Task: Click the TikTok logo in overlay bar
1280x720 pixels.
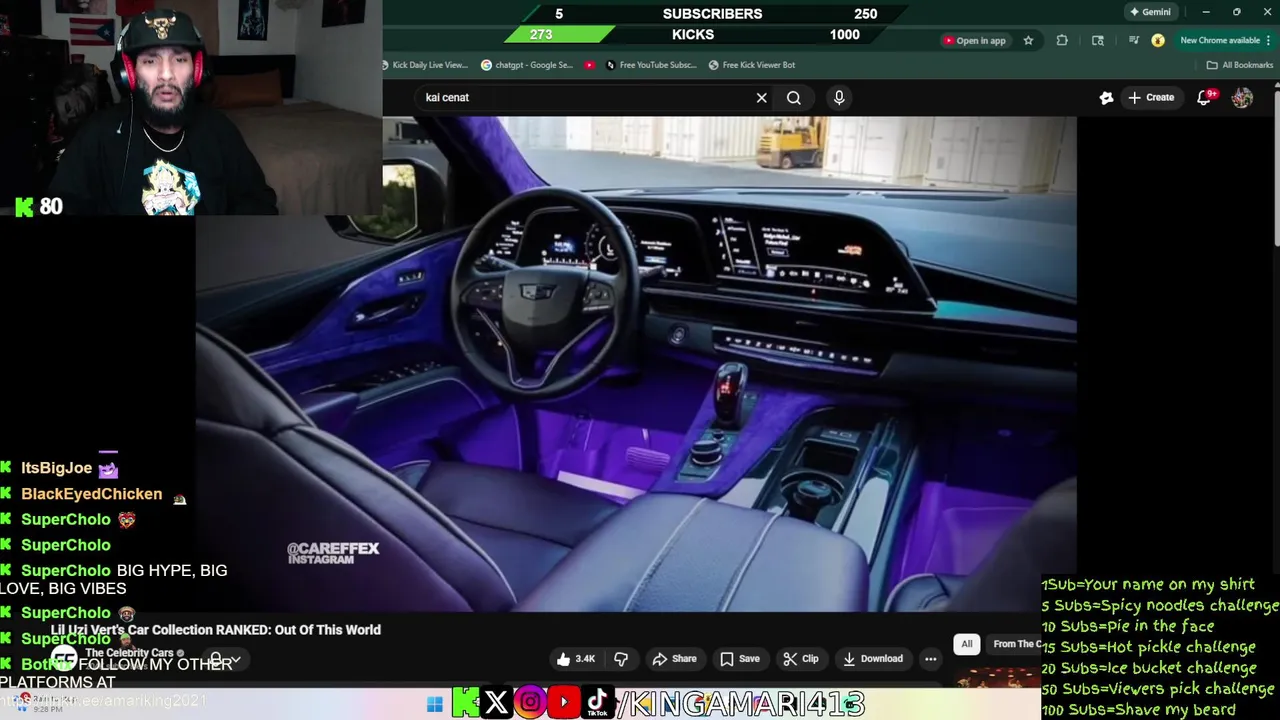Action: (597, 703)
